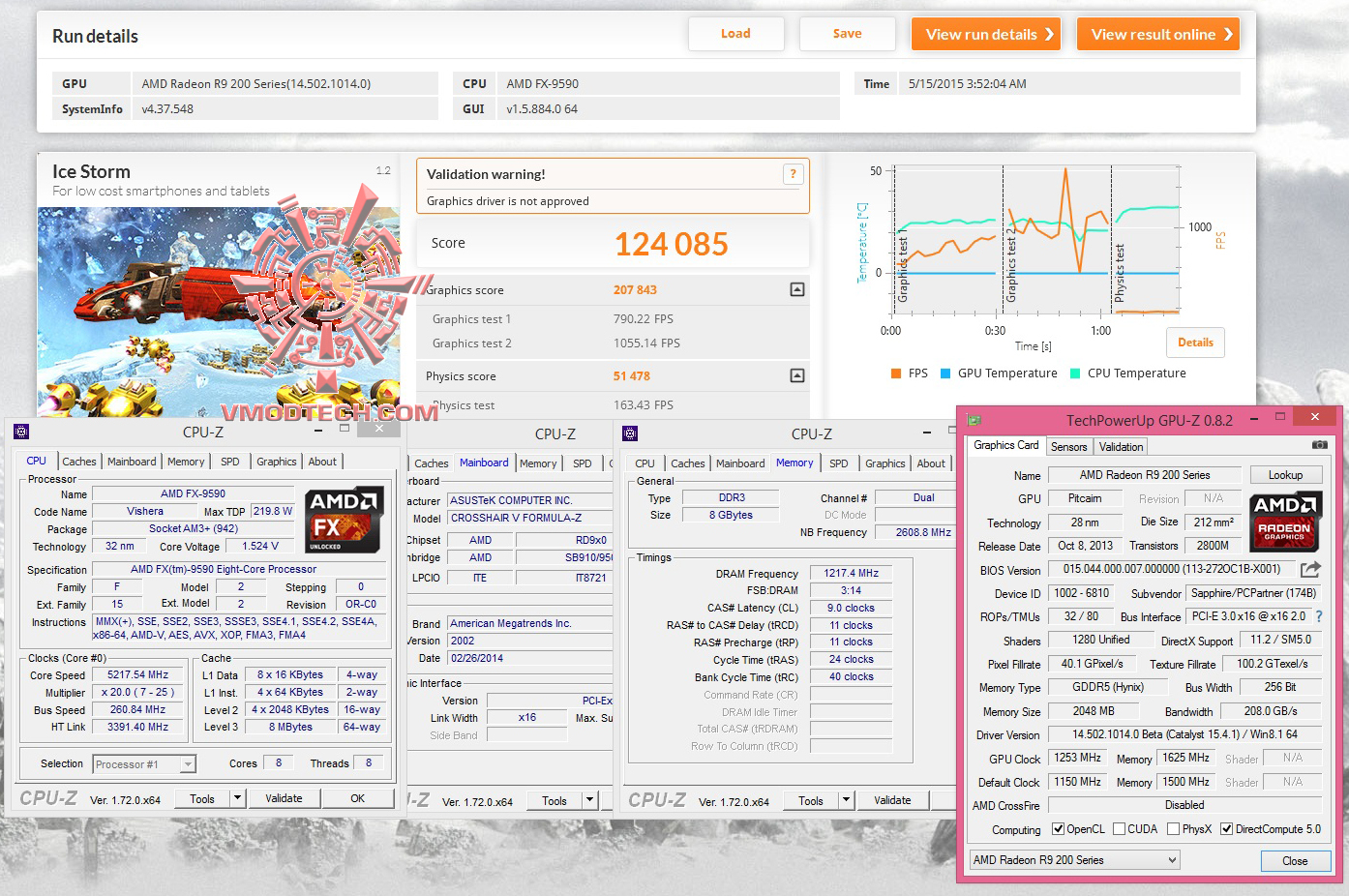Viewport: 1349px width, 896px height.
Task: Click the Graphics score value 207 843
Action: tap(635, 289)
